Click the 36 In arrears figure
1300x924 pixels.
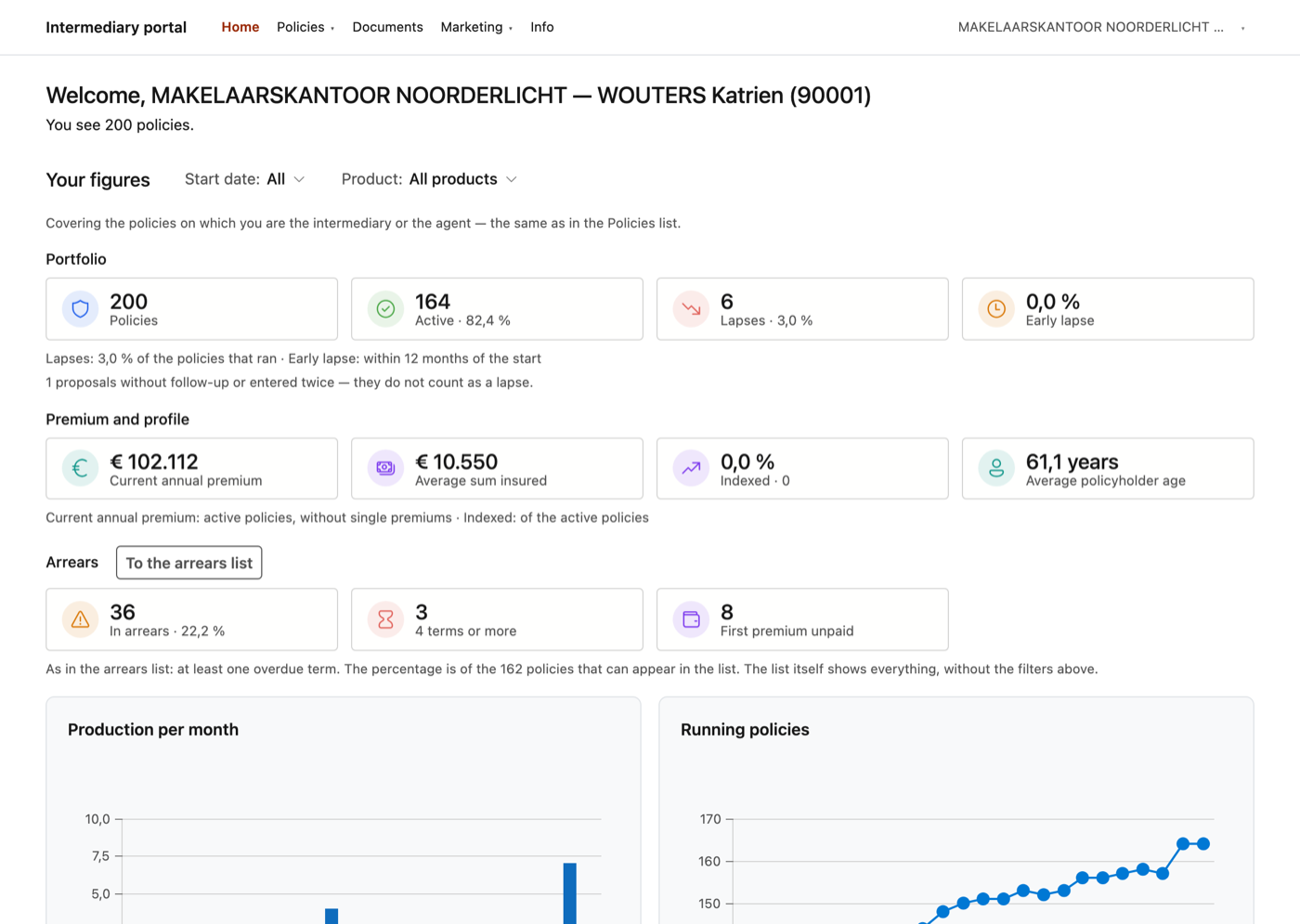coord(123,612)
